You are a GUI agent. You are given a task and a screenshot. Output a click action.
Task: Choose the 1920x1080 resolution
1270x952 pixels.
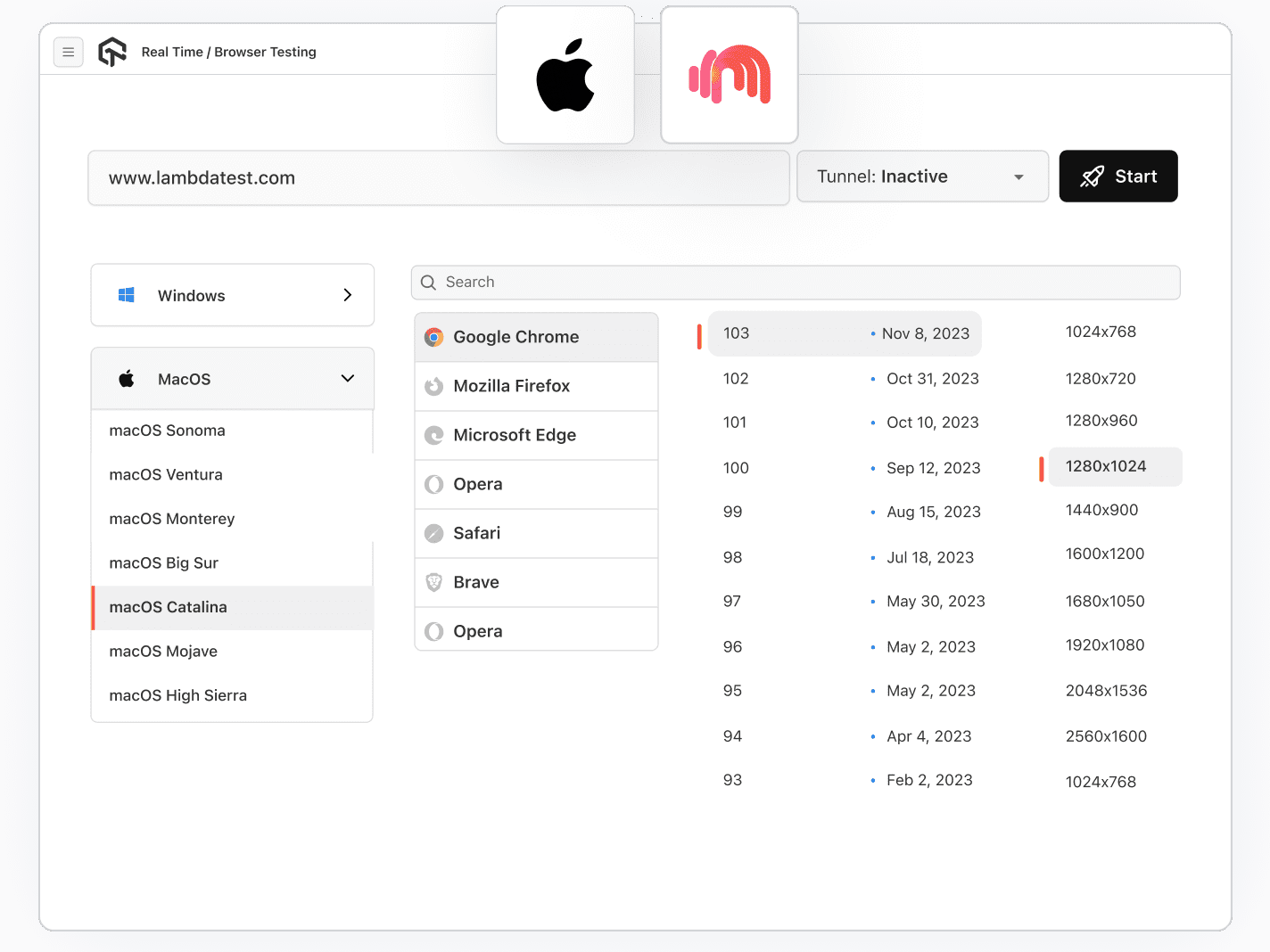point(1105,645)
